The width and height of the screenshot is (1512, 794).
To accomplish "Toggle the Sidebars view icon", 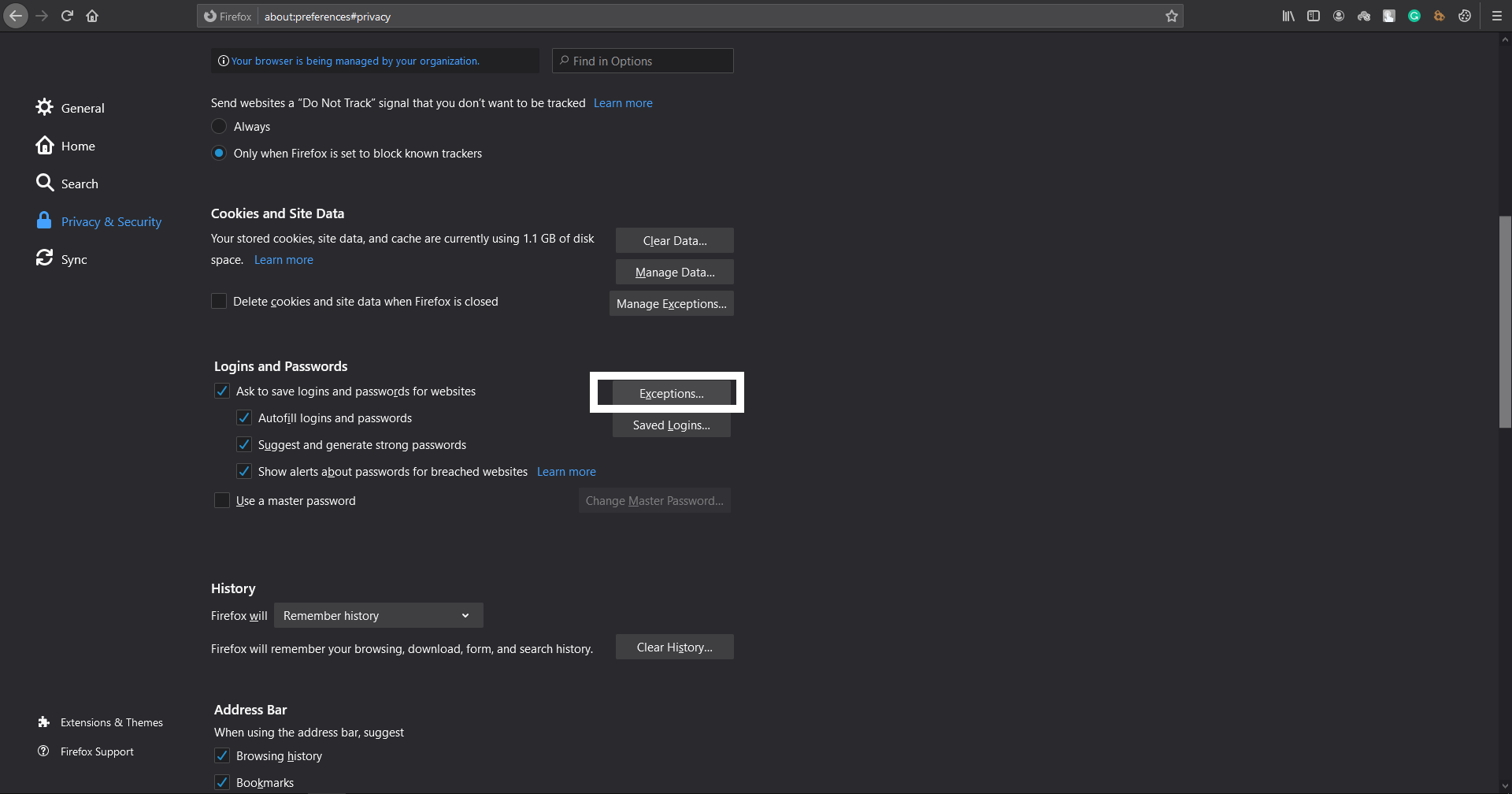I will (x=1314, y=16).
